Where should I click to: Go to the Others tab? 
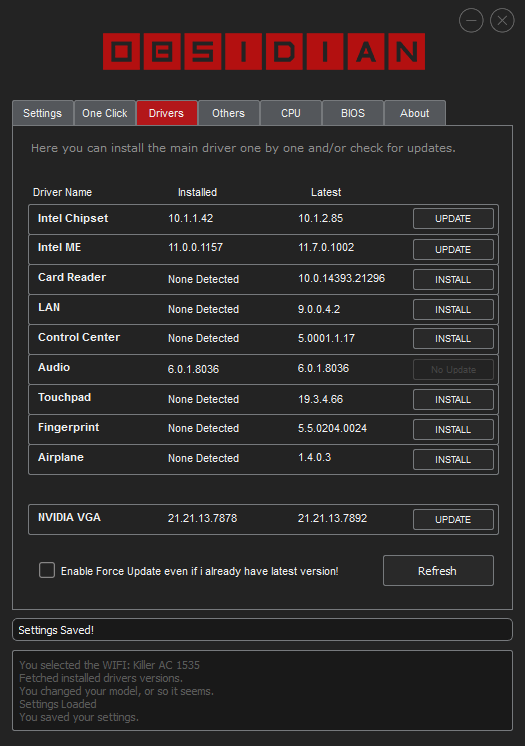click(x=228, y=113)
